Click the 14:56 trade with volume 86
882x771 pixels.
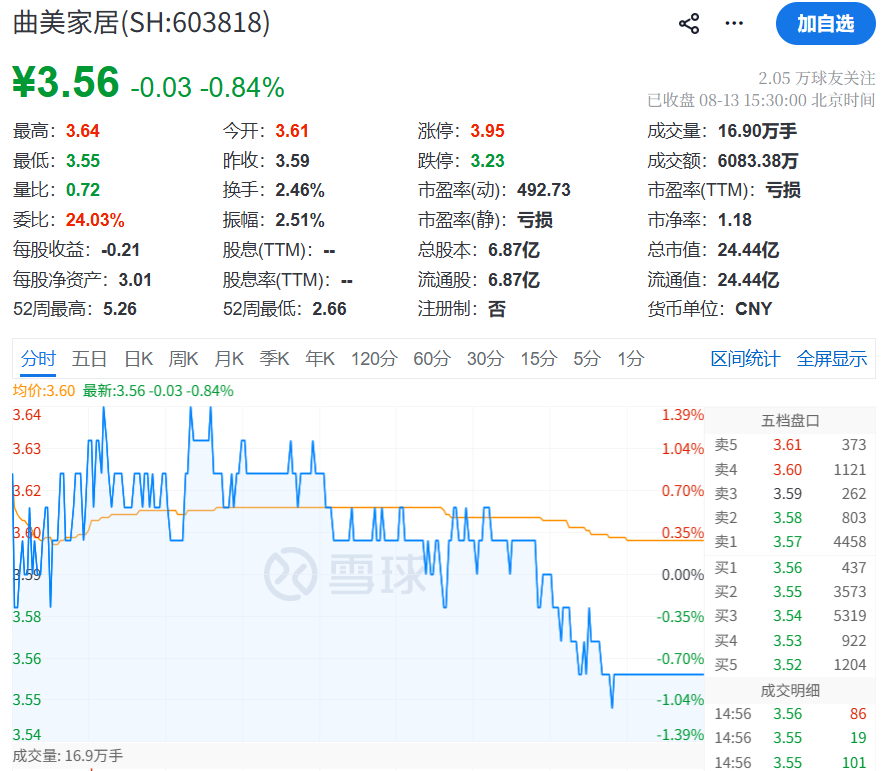pyautogui.click(x=790, y=714)
